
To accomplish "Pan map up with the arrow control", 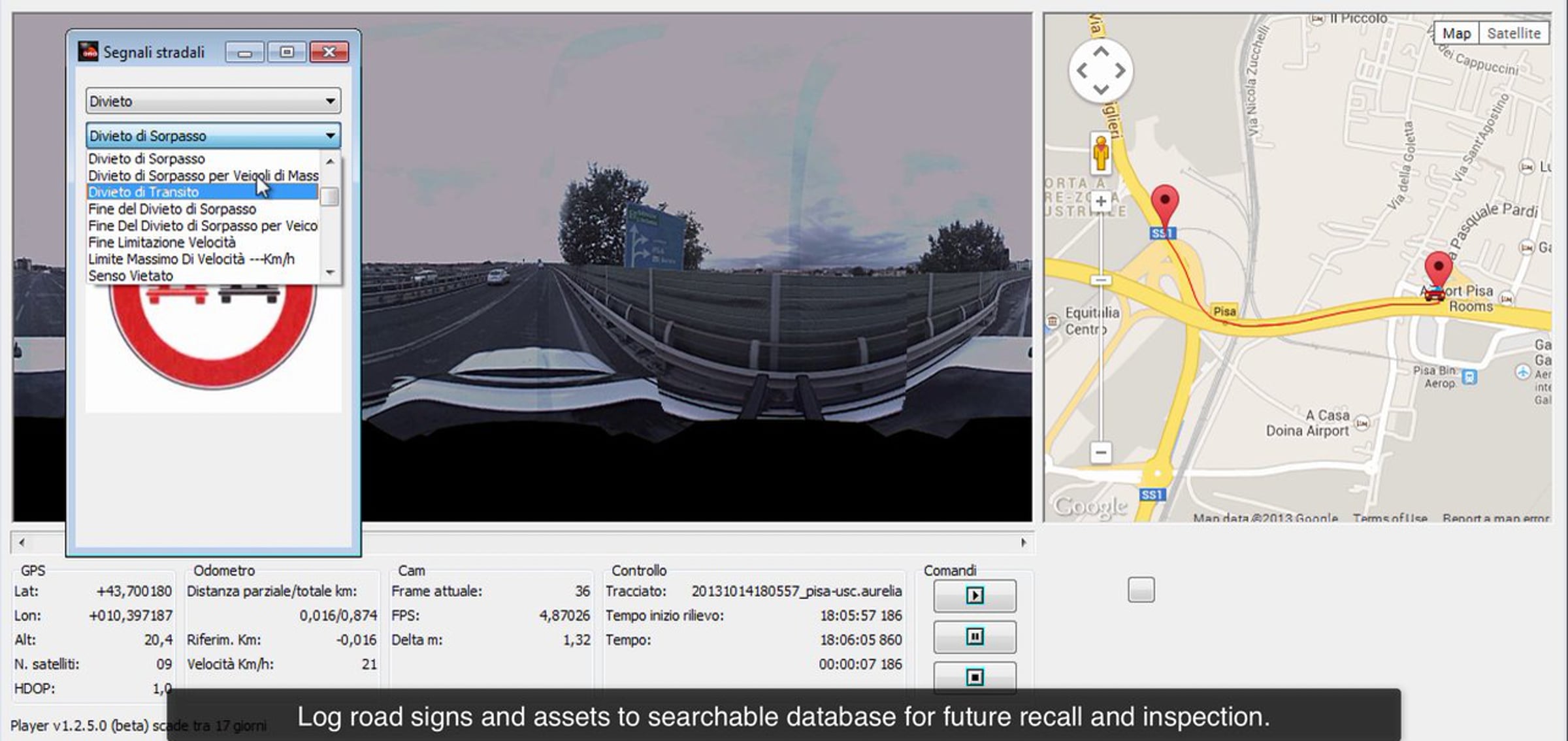I will (x=1101, y=52).
